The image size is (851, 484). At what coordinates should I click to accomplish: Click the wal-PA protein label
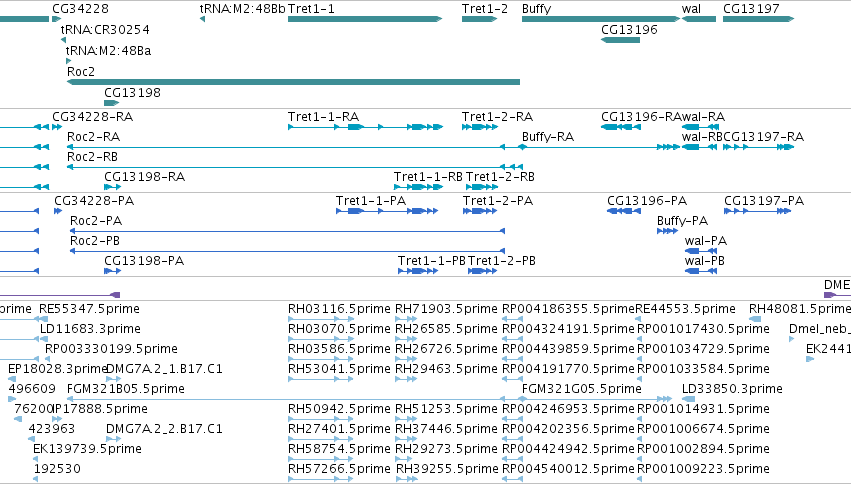(x=706, y=241)
